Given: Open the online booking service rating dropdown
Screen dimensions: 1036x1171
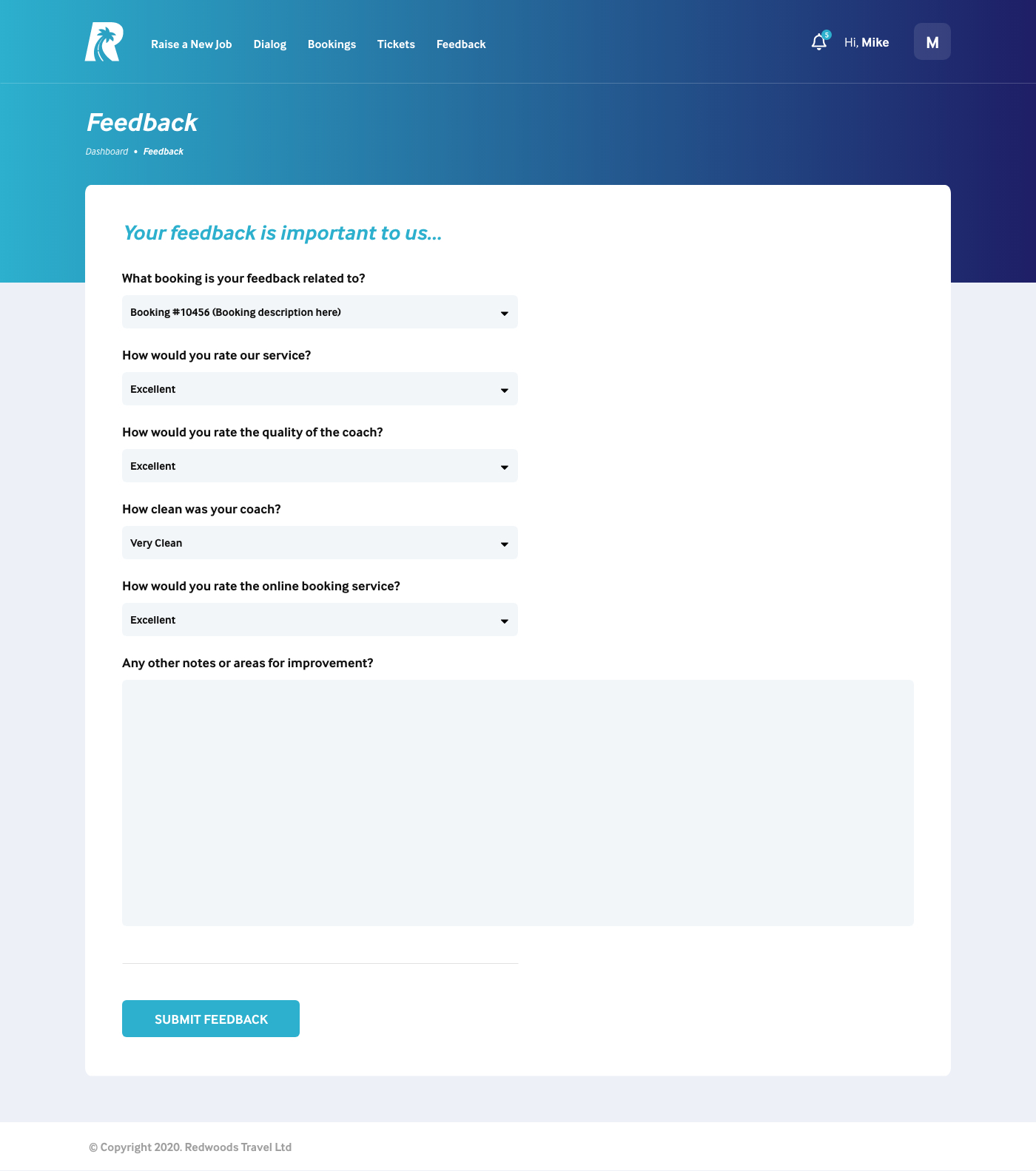Looking at the screenshot, I should pos(320,620).
